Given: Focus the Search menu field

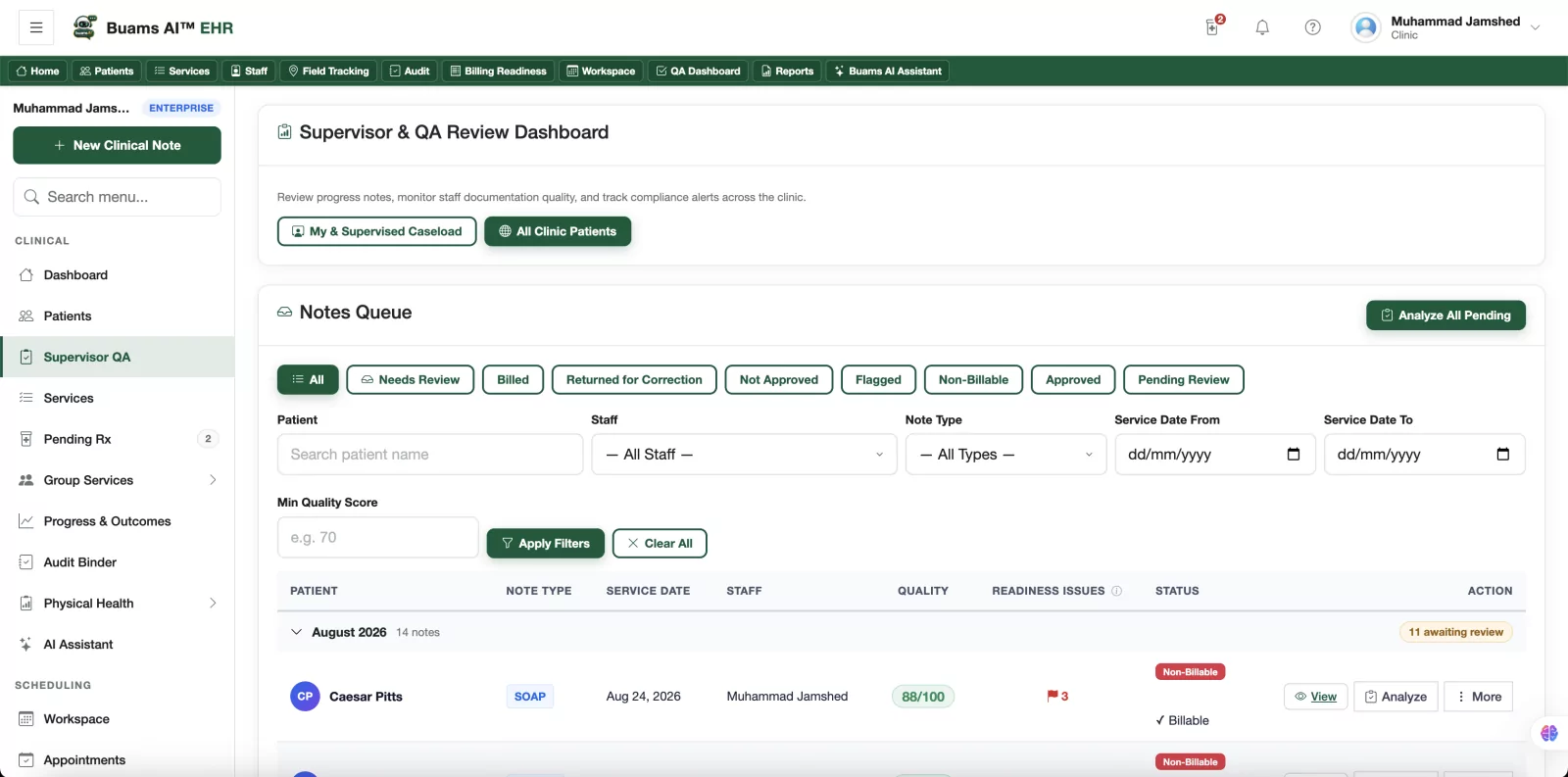Looking at the screenshot, I should 117,197.
